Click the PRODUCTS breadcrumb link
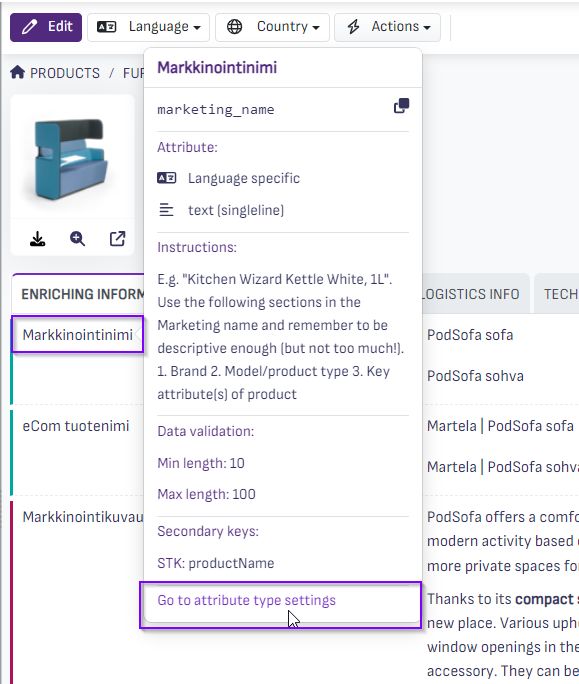 [65, 73]
